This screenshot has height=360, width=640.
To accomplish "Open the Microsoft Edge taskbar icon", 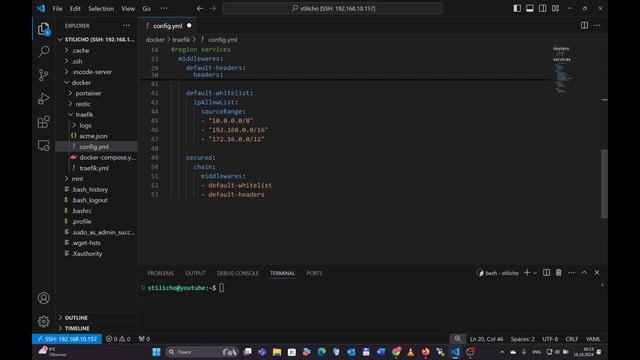I will pyautogui.click(x=322, y=352).
